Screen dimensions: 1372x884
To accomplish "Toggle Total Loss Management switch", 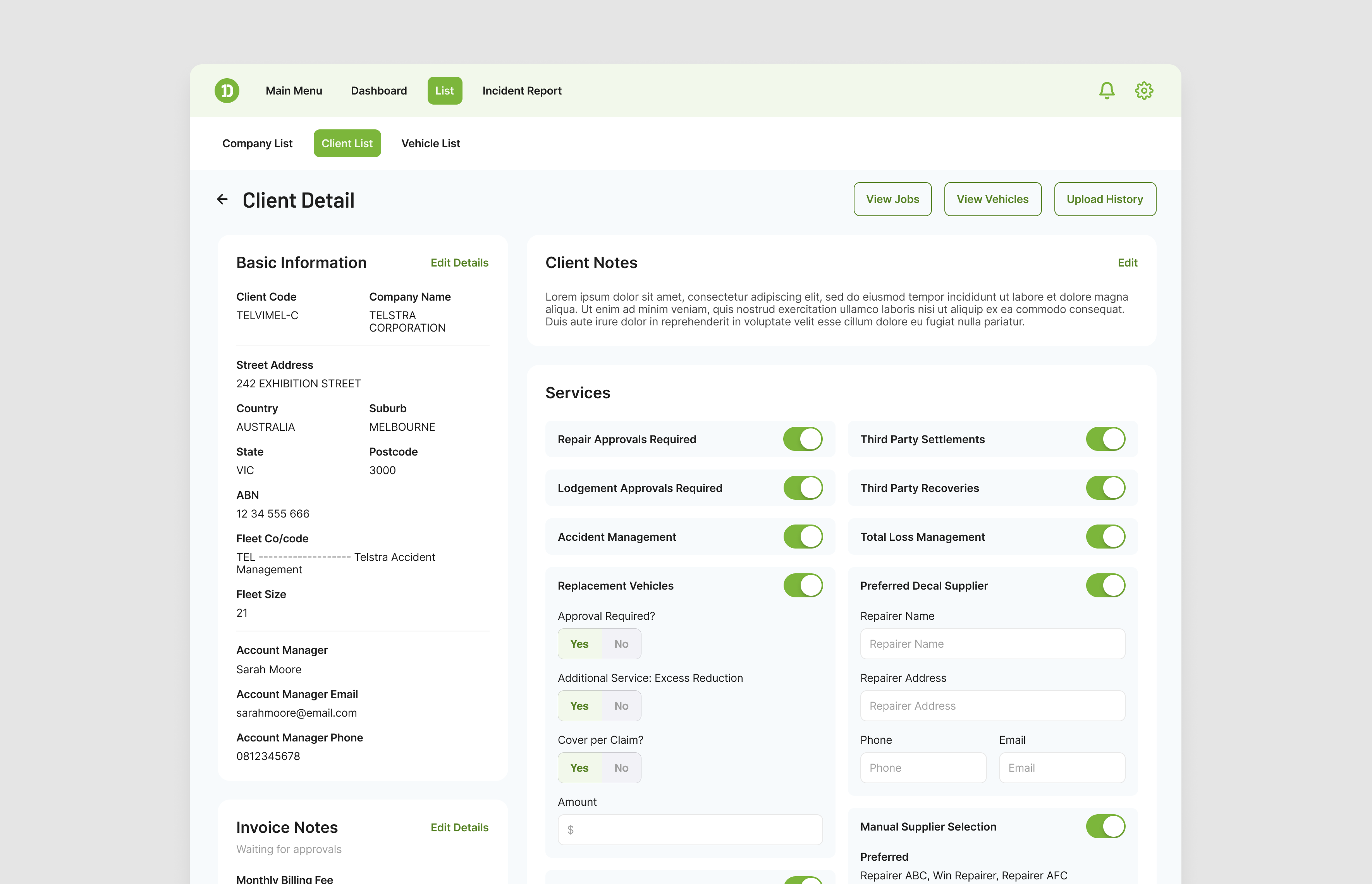I will 1106,537.
